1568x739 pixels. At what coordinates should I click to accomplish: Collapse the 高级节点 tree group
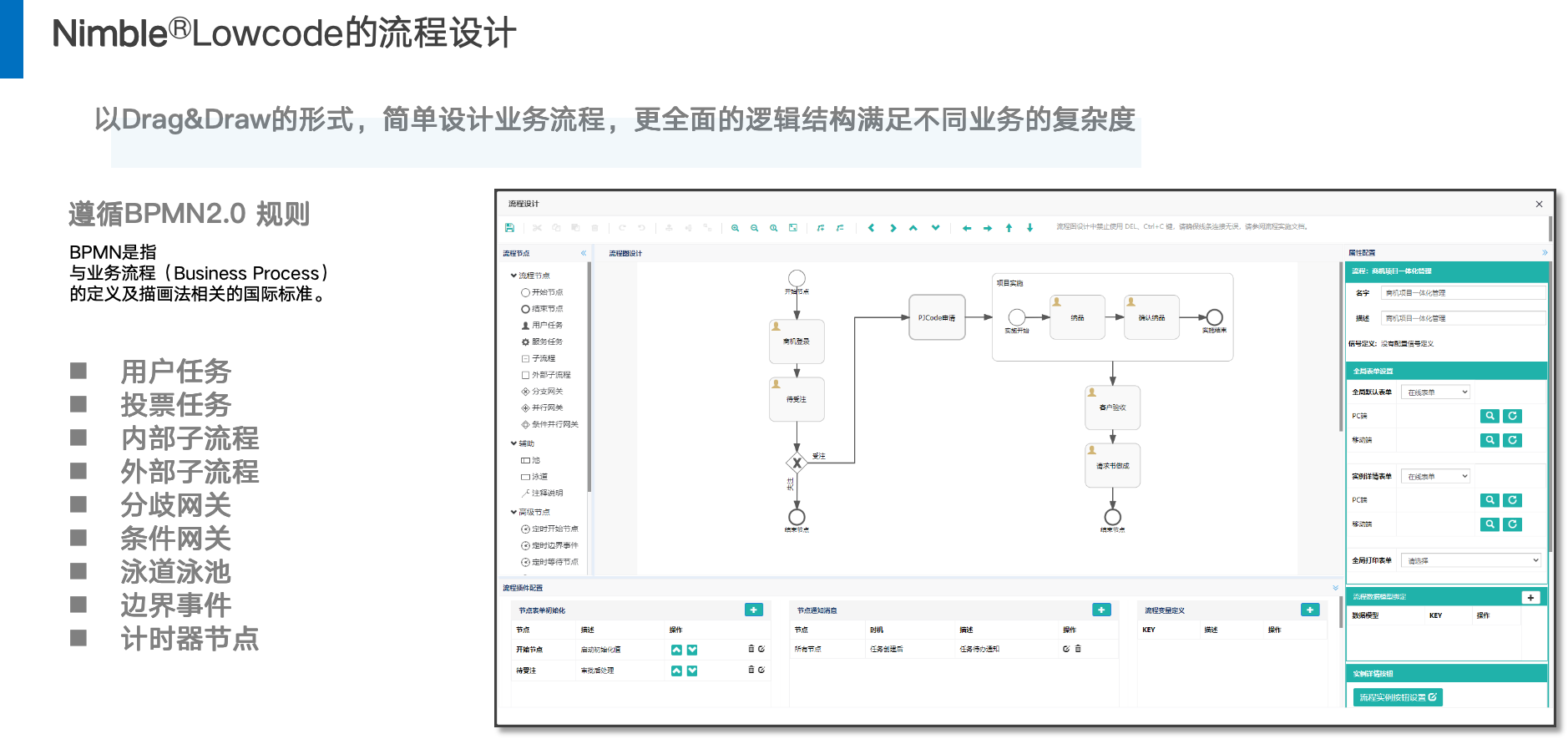click(513, 512)
